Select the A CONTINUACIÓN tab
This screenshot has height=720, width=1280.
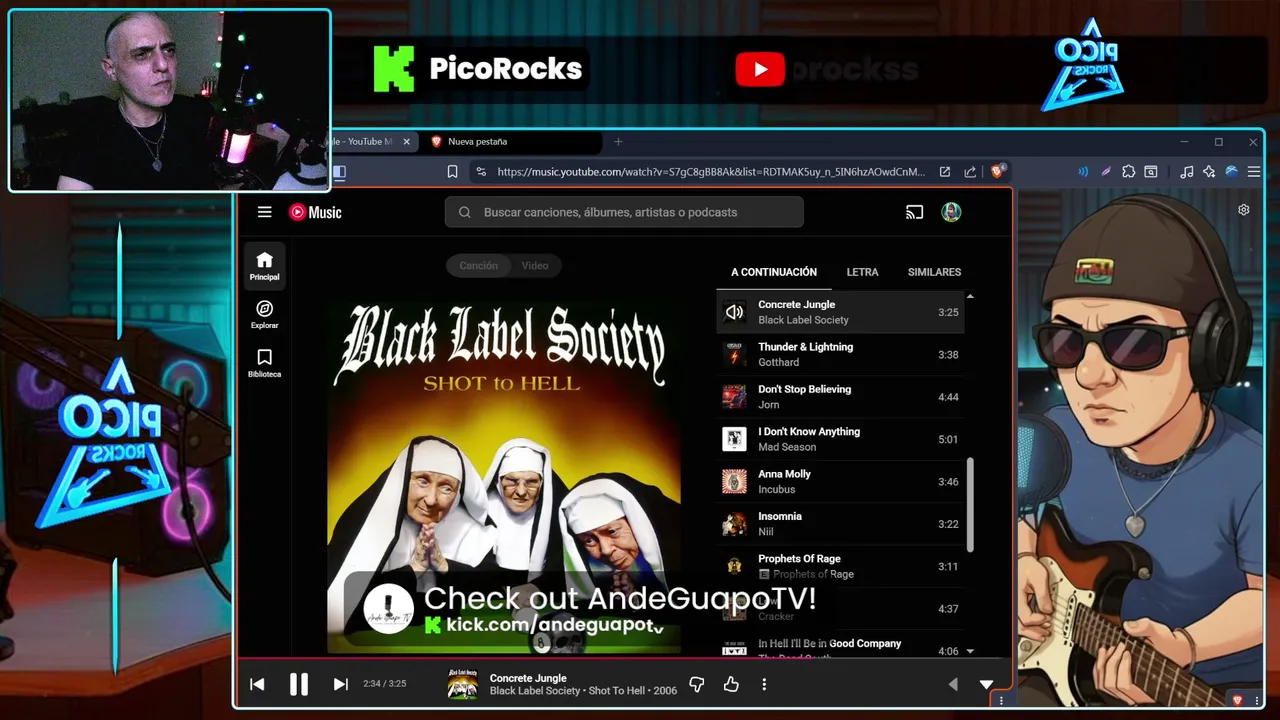[x=773, y=272]
